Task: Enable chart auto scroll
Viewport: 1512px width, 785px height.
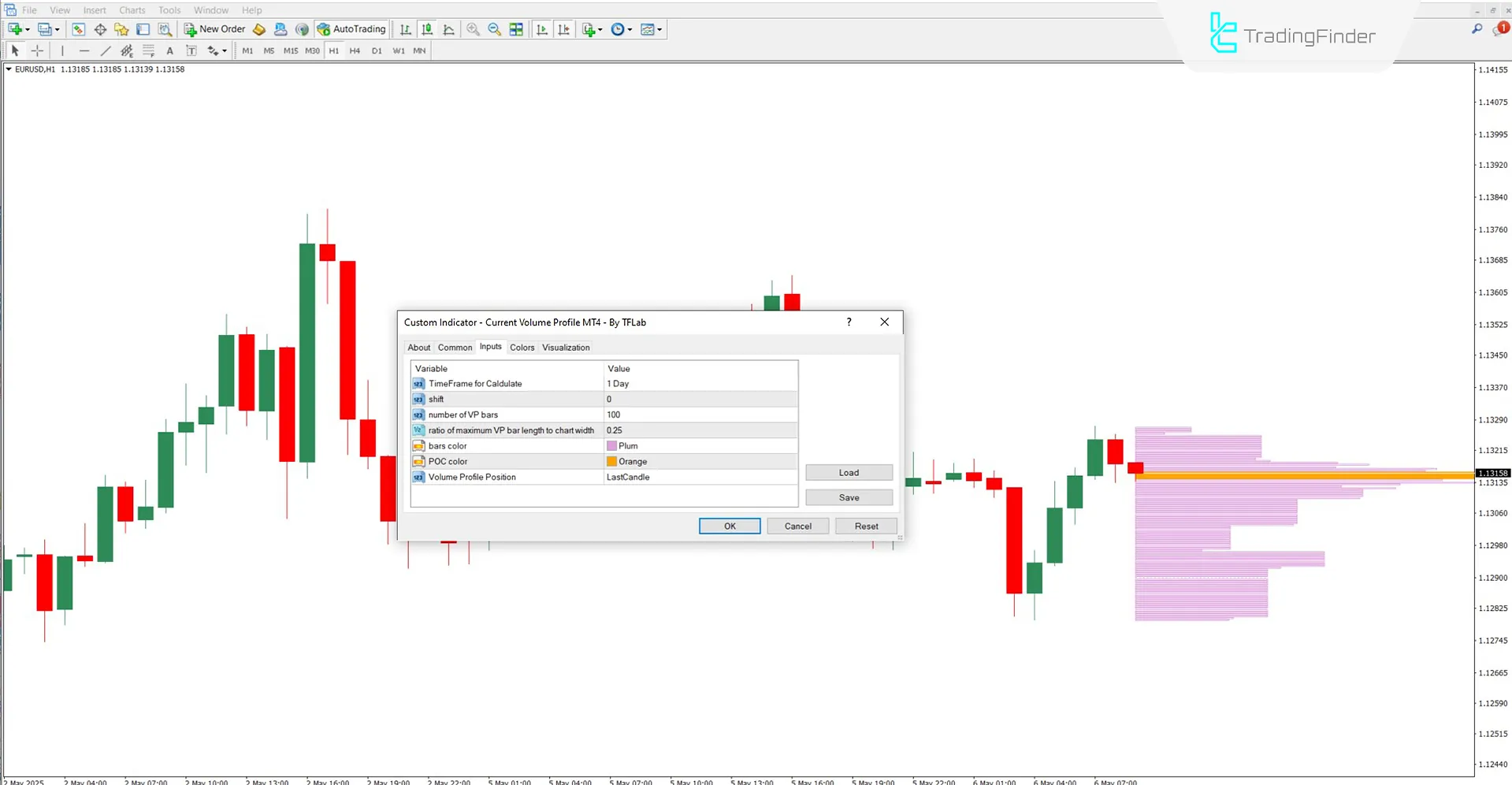Action: pyautogui.click(x=542, y=29)
